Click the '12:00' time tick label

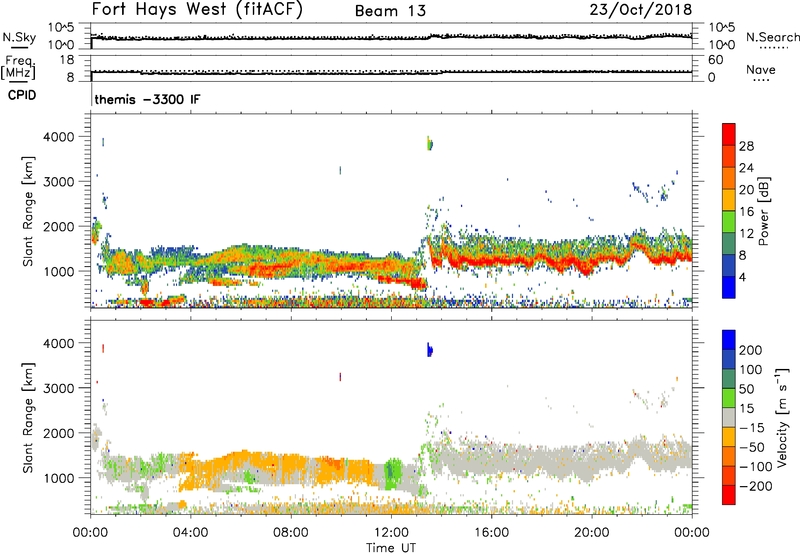click(x=391, y=533)
